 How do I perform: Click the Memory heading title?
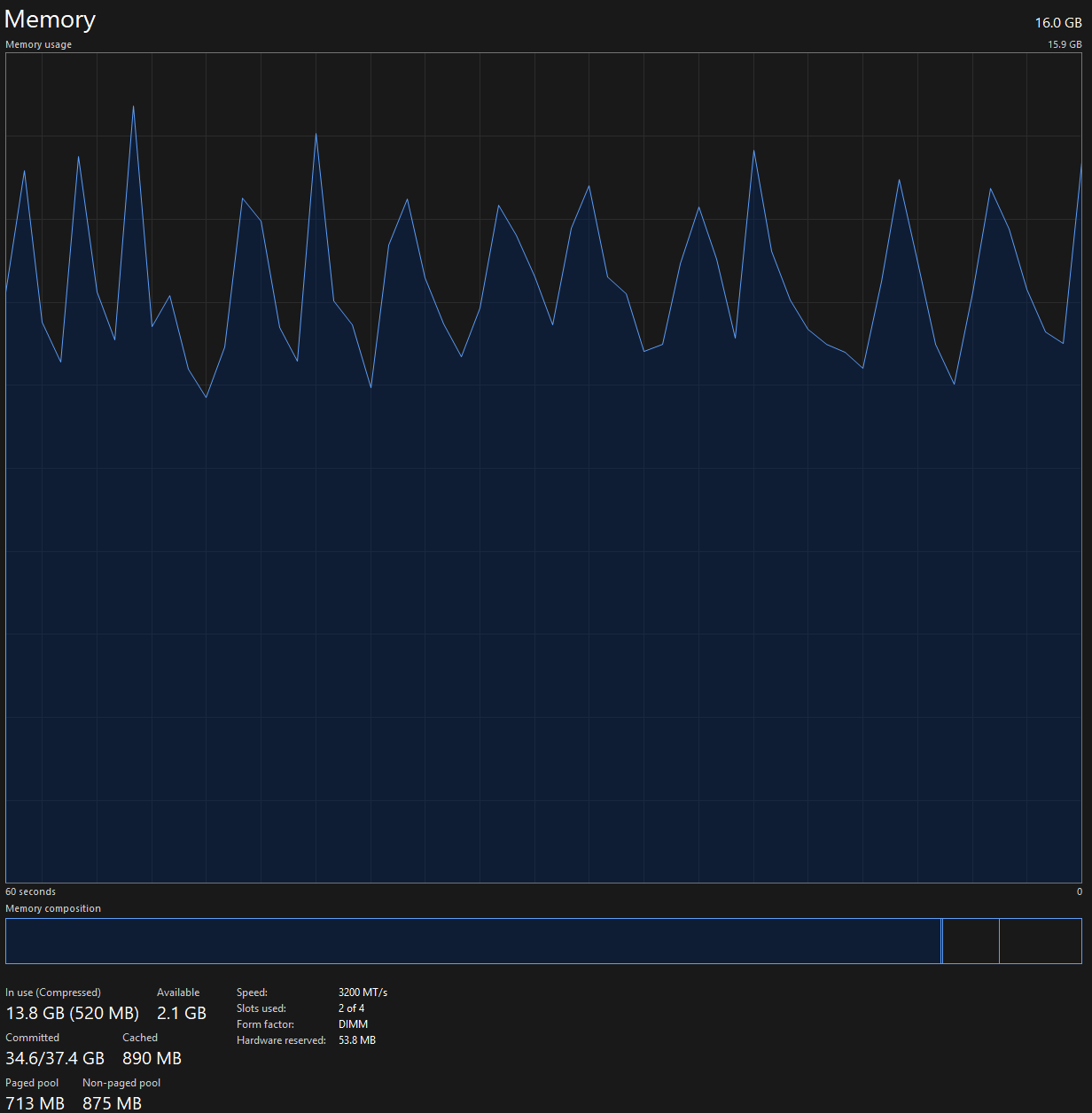pyautogui.click(x=50, y=20)
